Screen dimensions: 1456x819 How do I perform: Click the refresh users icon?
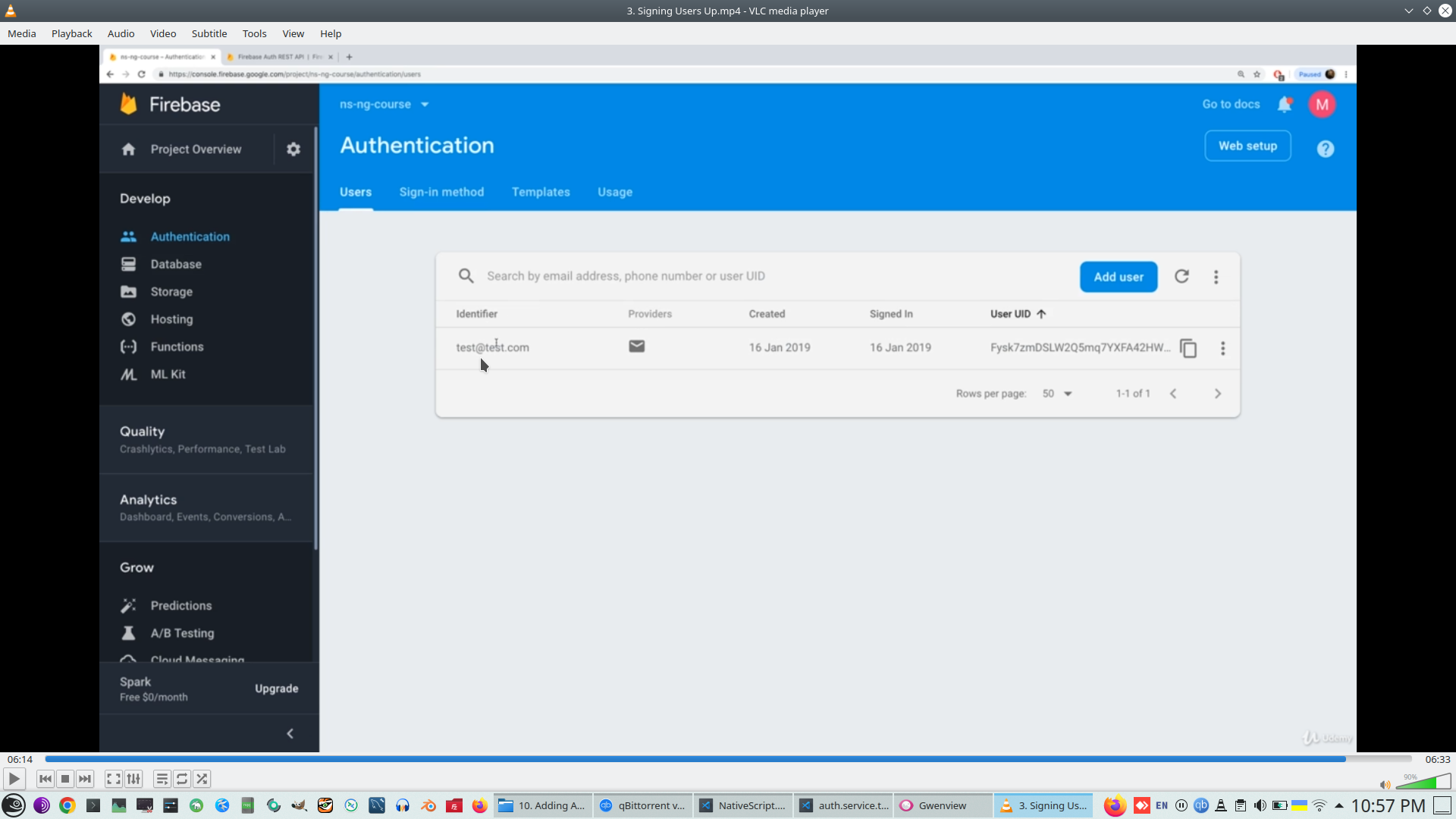click(x=1181, y=277)
